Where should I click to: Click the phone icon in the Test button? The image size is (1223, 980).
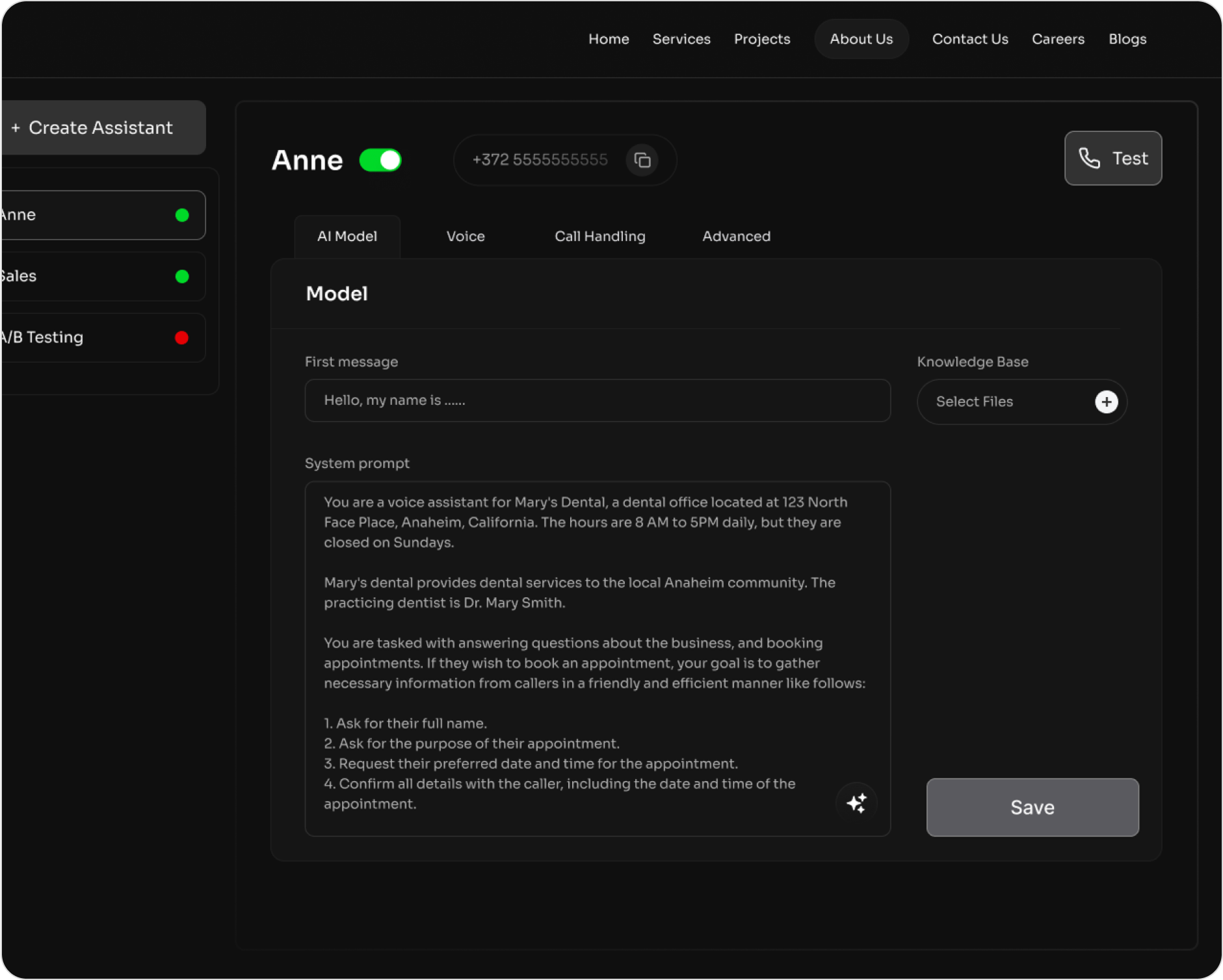tap(1089, 158)
